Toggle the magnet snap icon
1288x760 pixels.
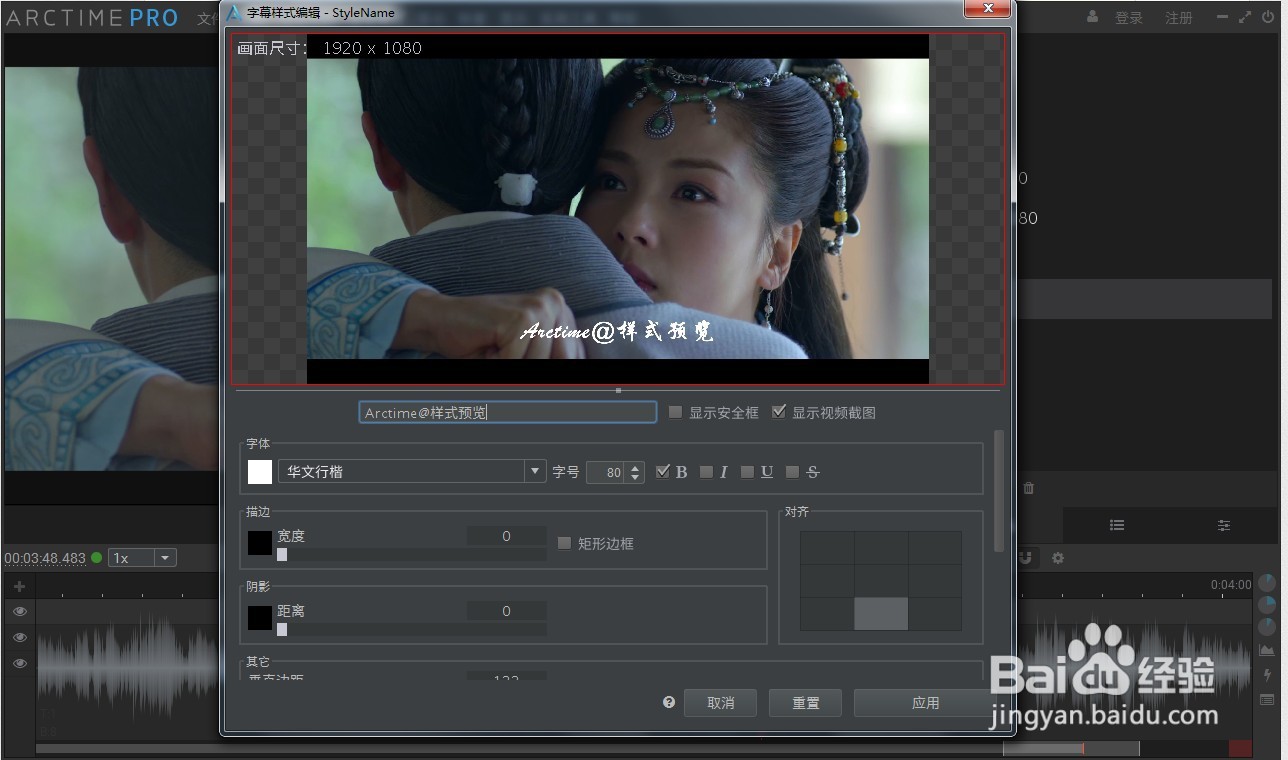(1026, 558)
